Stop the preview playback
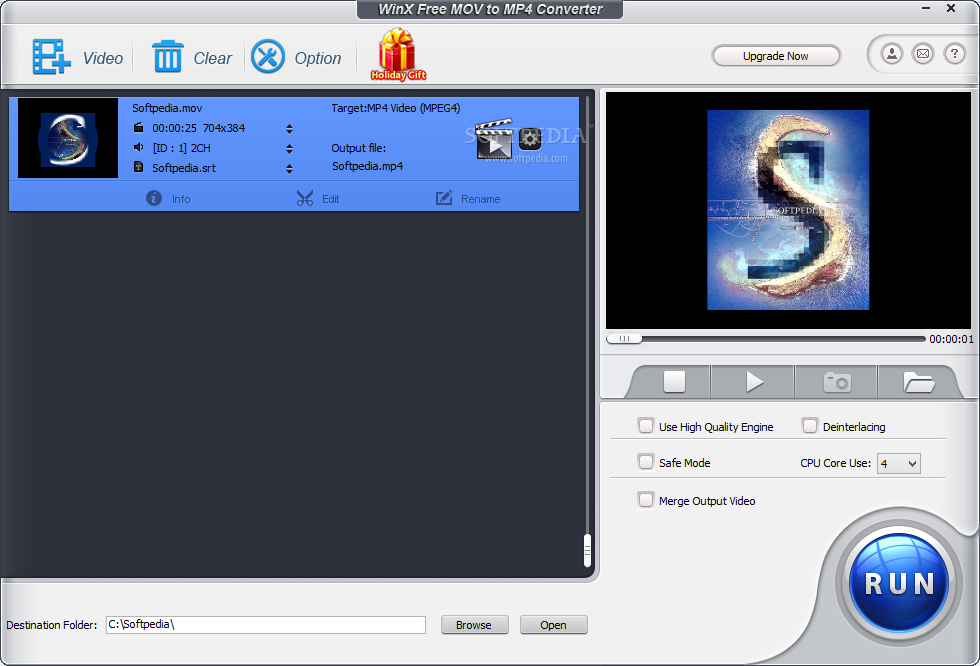This screenshot has width=980, height=666. pyautogui.click(x=674, y=381)
